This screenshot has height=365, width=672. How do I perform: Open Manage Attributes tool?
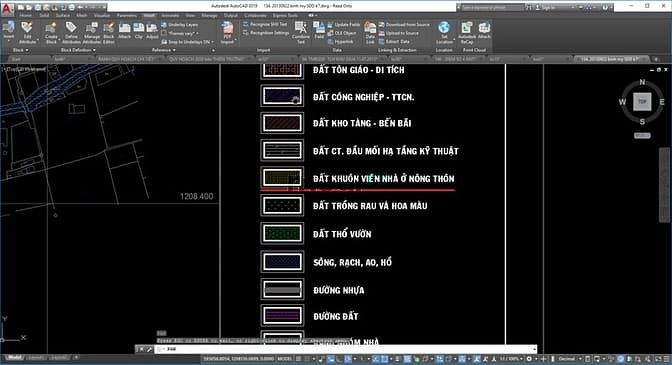pos(92,33)
